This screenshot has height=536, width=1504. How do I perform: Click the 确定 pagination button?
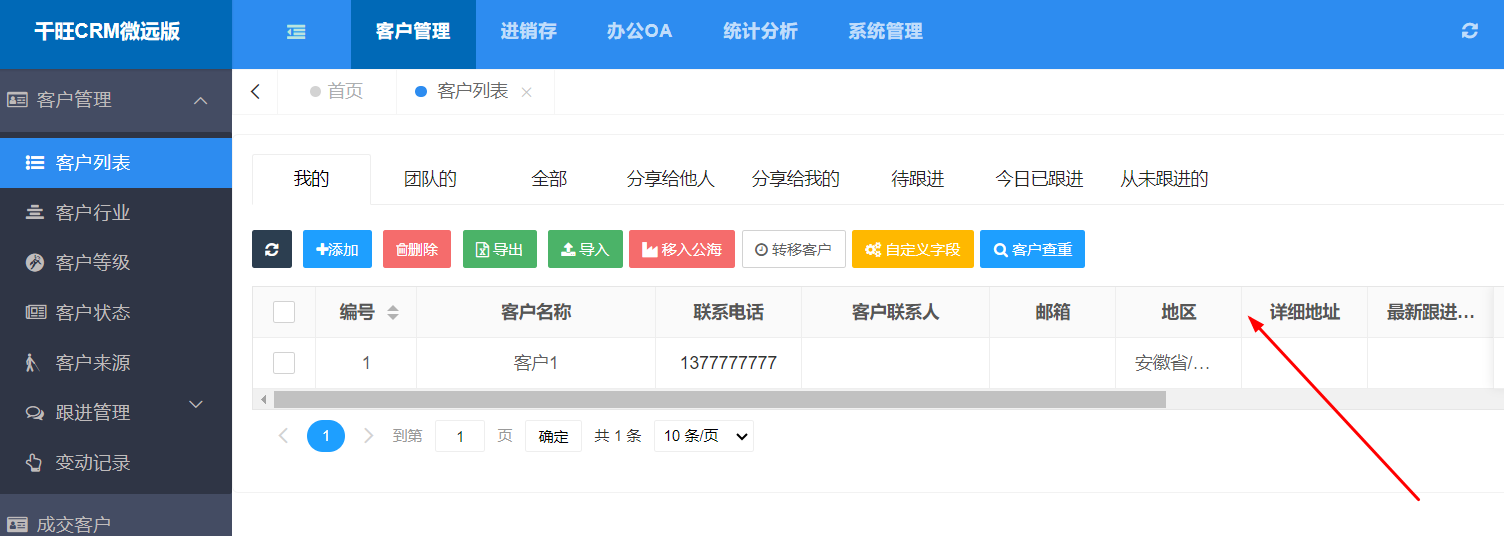[x=553, y=436]
